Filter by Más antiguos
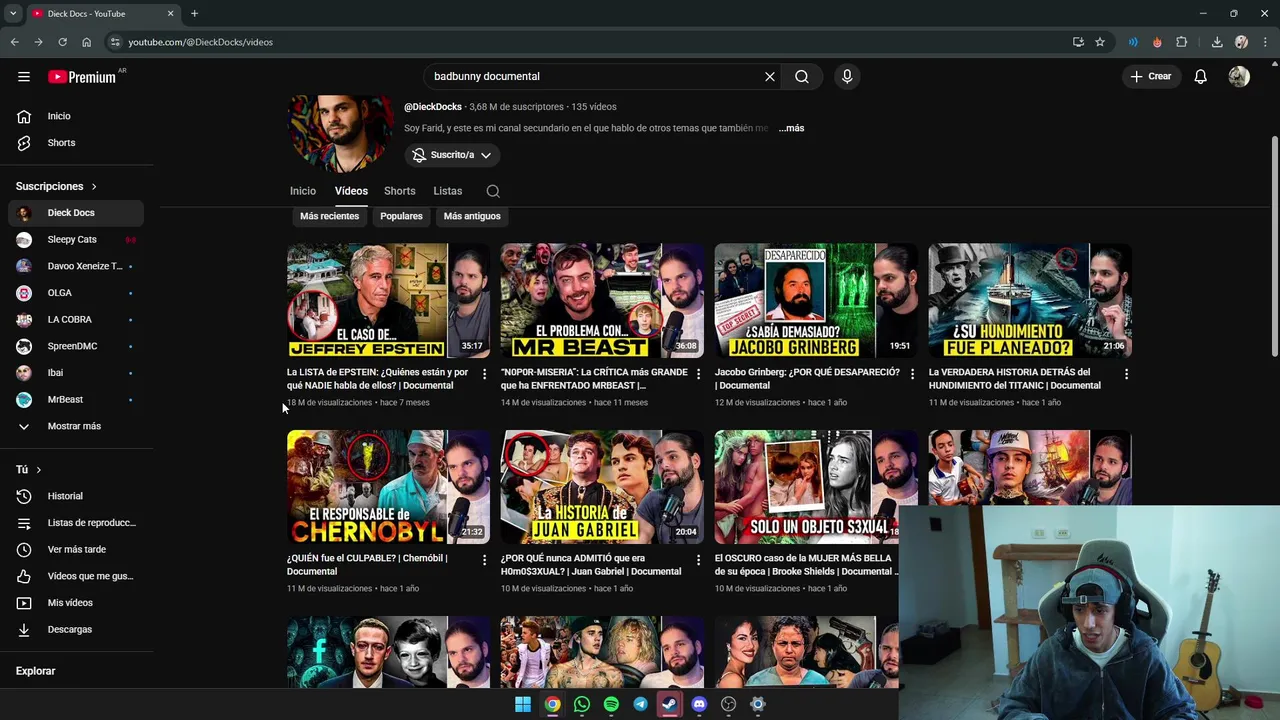This screenshot has height=720, width=1280. tap(472, 216)
